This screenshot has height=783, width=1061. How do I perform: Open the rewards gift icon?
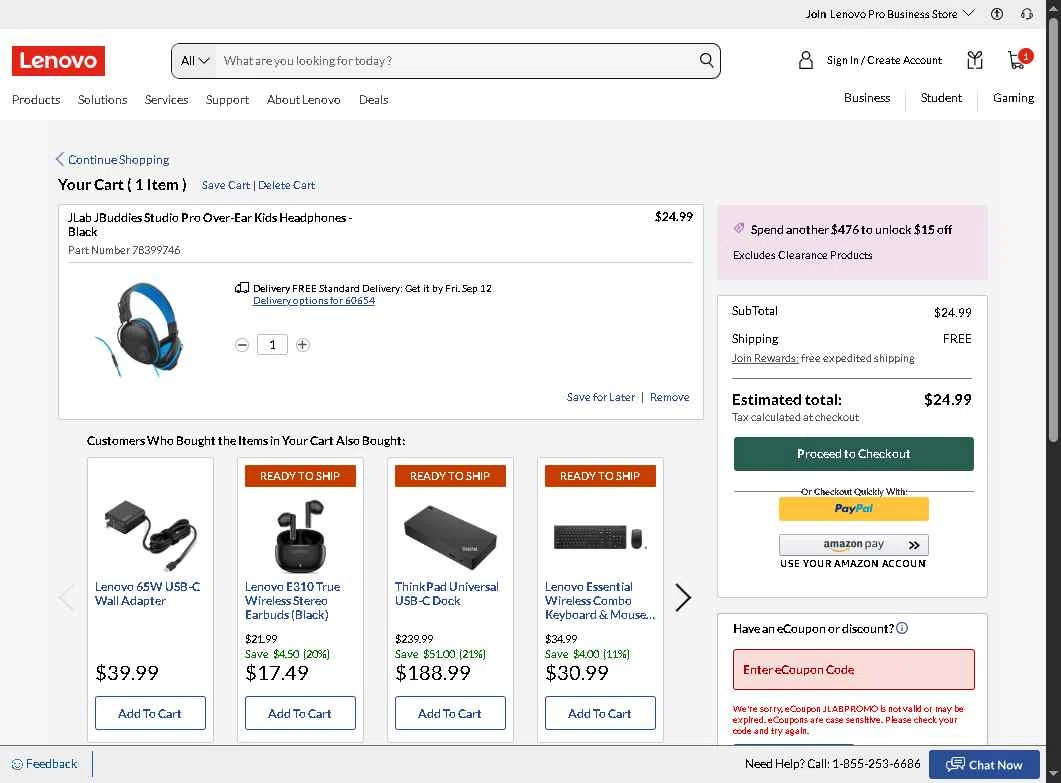click(x=974, y=60)
